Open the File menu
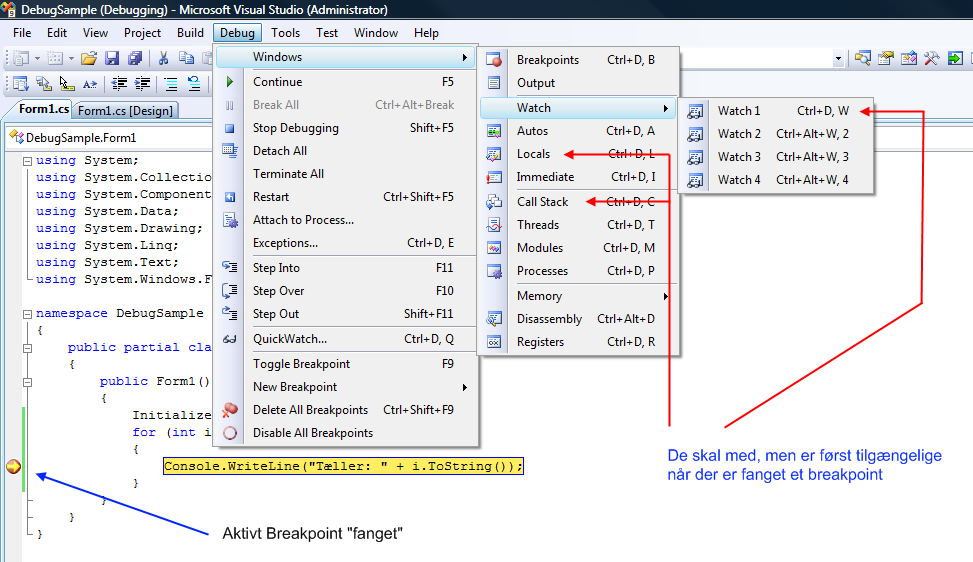Image resolution: width=973 pixels, height=562 pixels. coord(22,33)
